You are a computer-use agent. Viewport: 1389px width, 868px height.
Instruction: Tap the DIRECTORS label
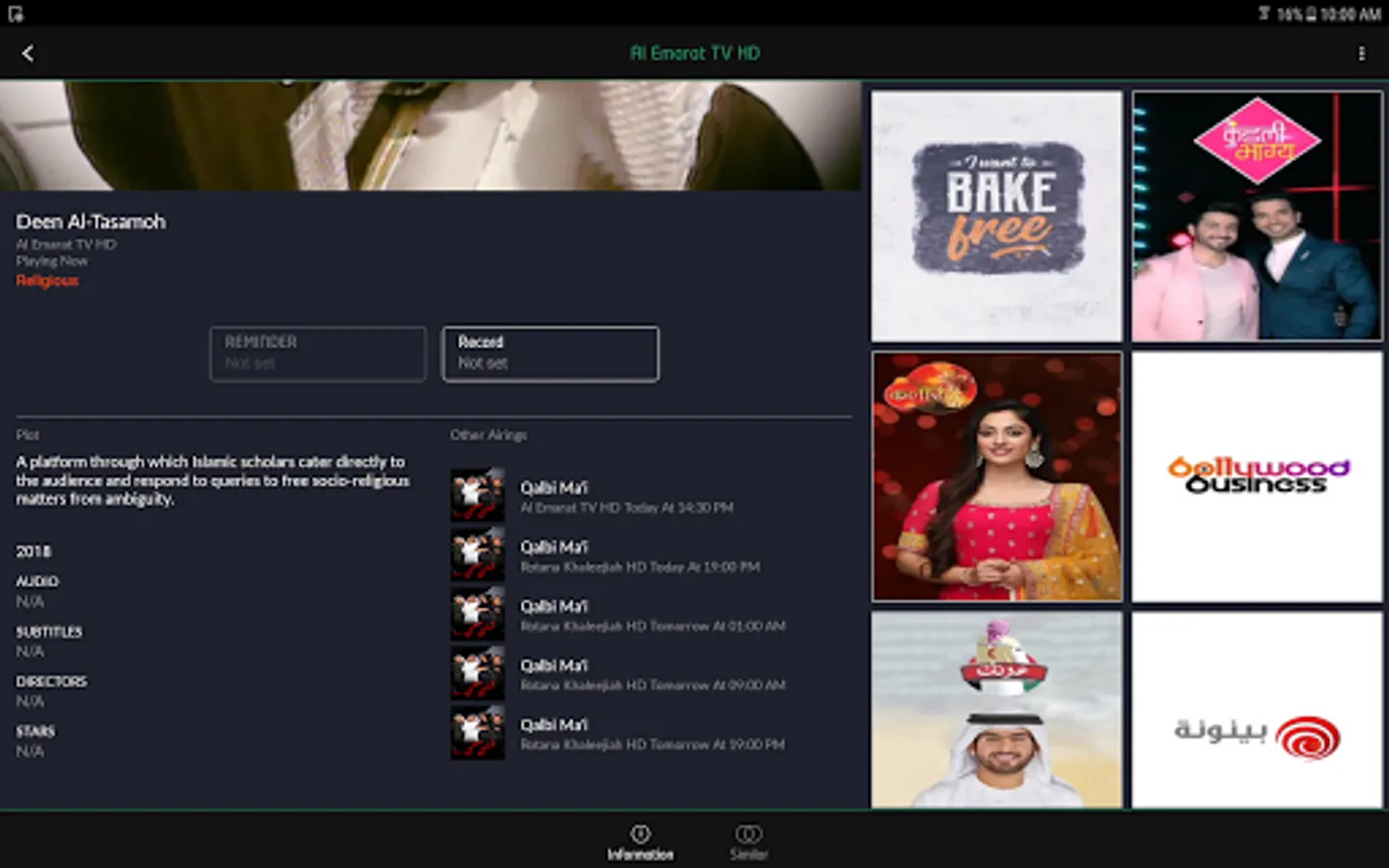pyautogui.click(x=51, y=682)
